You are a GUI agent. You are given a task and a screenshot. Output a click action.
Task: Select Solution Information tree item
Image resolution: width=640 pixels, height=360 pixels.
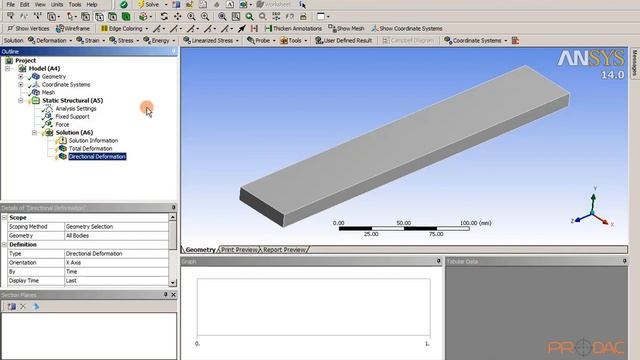point(93,140)
